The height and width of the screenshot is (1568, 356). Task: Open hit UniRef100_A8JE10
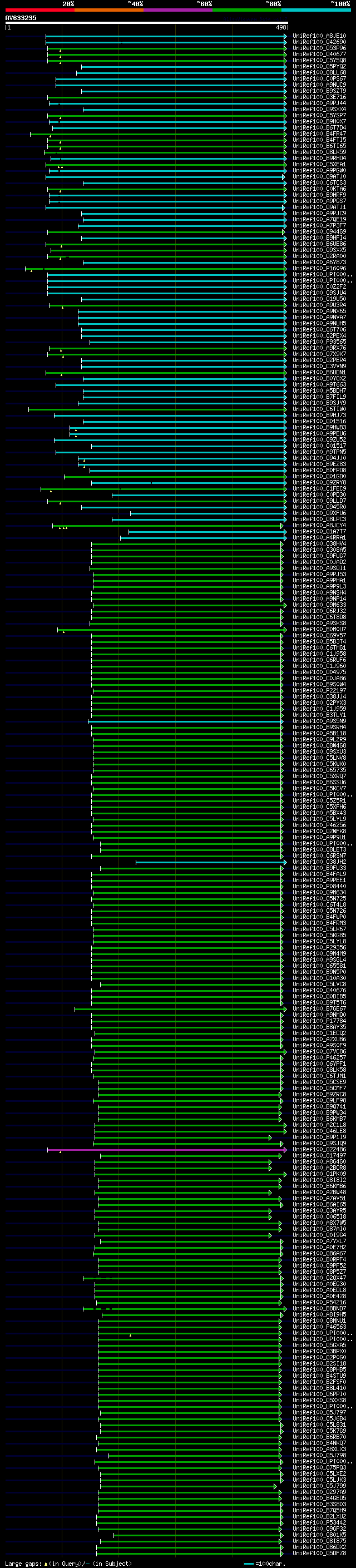point(319,36)
